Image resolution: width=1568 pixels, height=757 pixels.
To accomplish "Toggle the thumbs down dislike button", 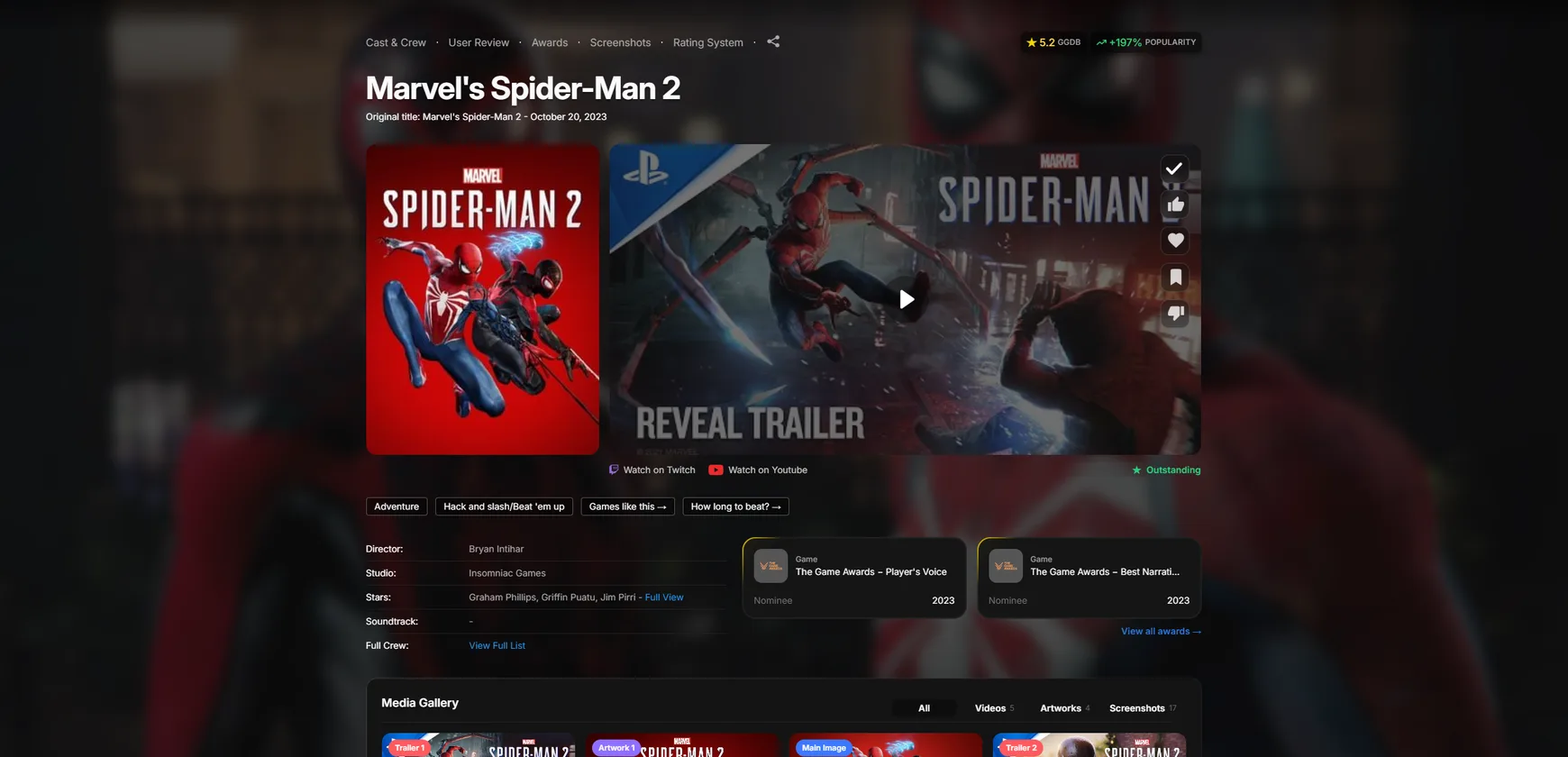I will 1175,314.
